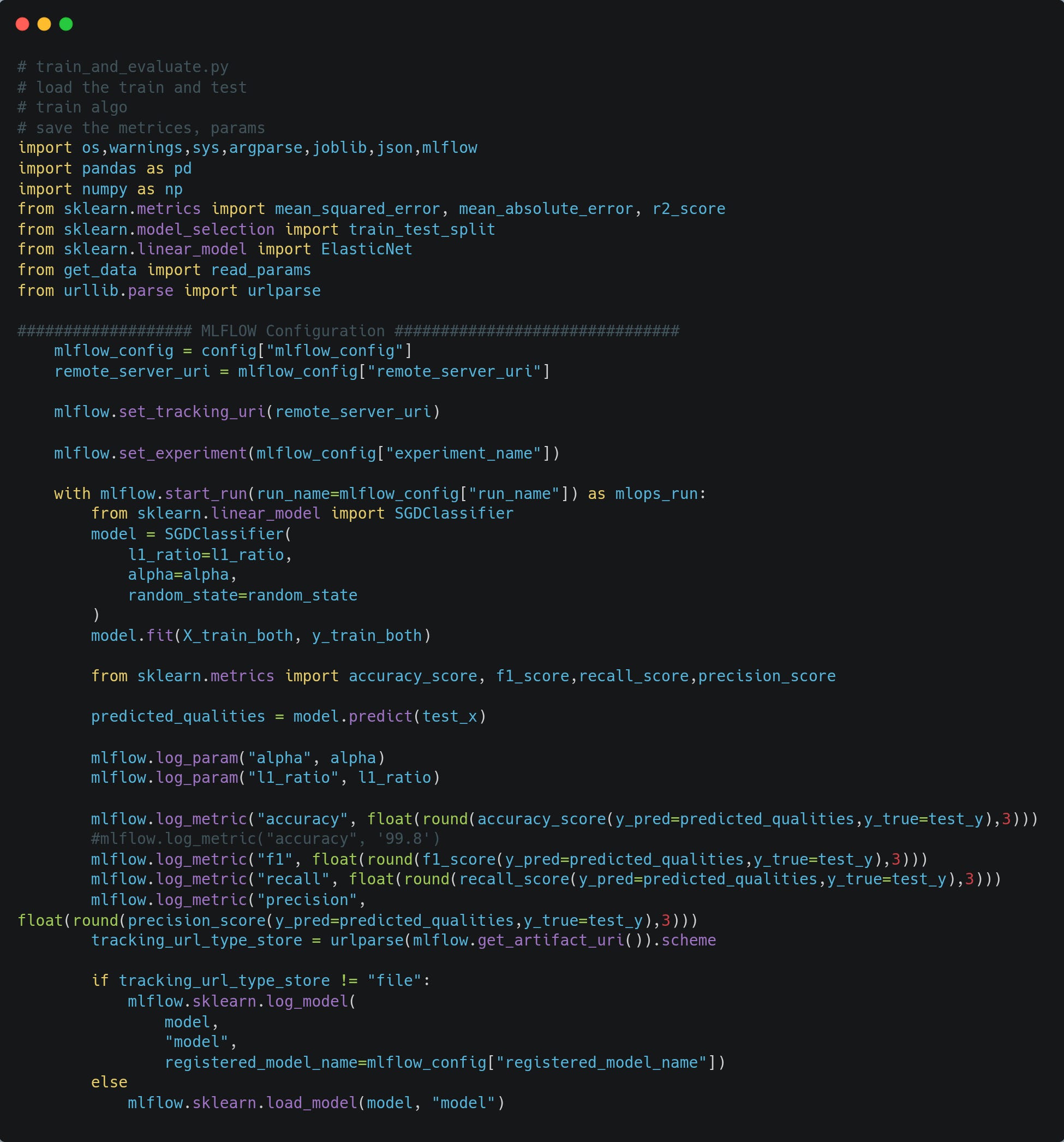The height and width of the screenshot is (1142, 1064).
Task: Click the green maximize window dot
Action: (66, 24)
